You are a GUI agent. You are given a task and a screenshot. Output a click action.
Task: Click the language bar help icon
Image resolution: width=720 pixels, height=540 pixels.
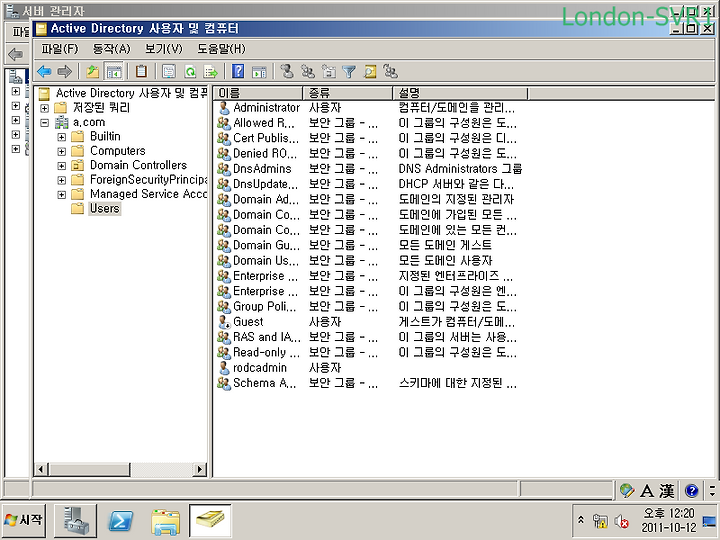click(691, 491)
